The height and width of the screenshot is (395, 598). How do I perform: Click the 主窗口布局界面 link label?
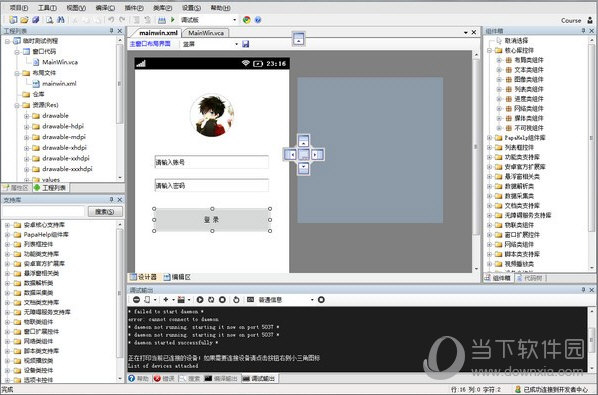(150, 44)
